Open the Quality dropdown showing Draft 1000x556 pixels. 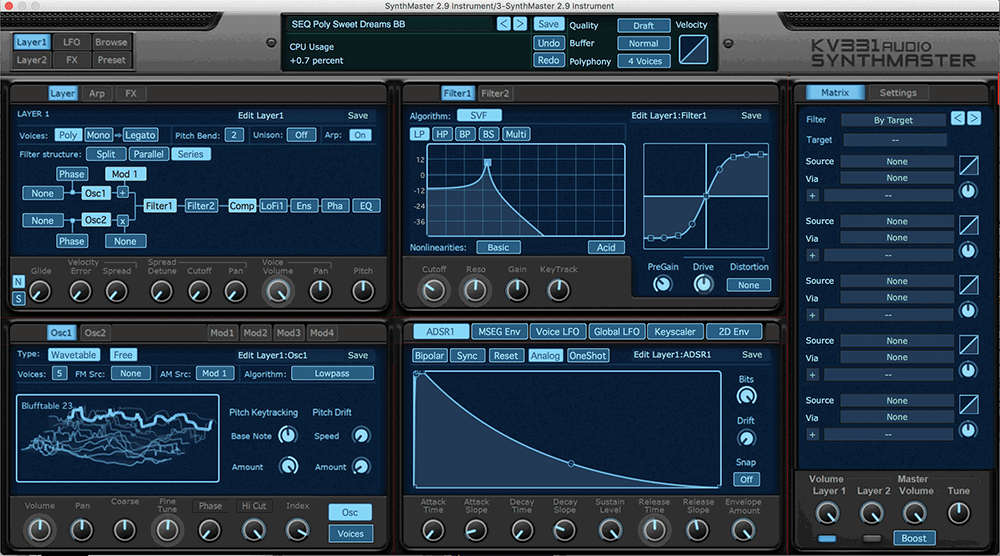tap(643, 26)
